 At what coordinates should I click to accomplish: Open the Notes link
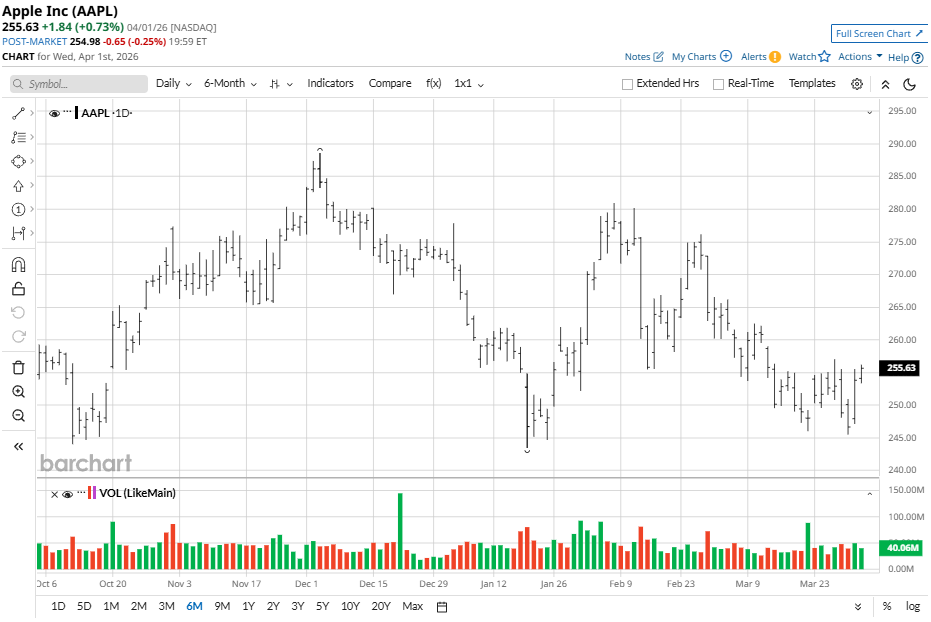[637, 56]
